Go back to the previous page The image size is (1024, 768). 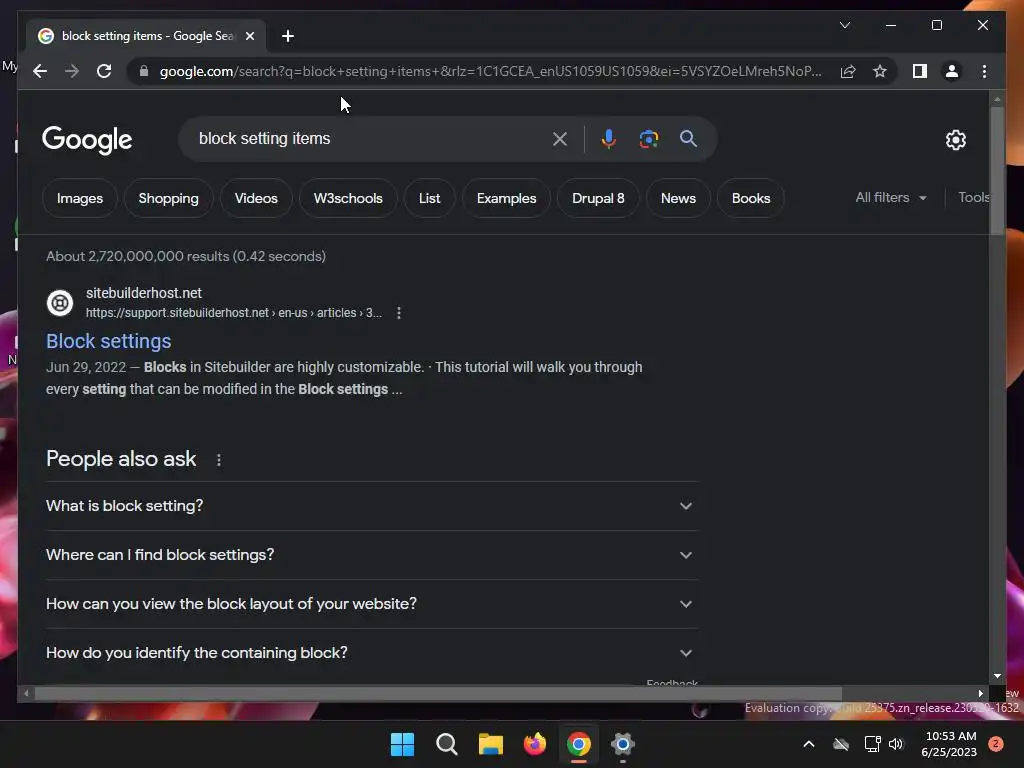pos(40,71)
